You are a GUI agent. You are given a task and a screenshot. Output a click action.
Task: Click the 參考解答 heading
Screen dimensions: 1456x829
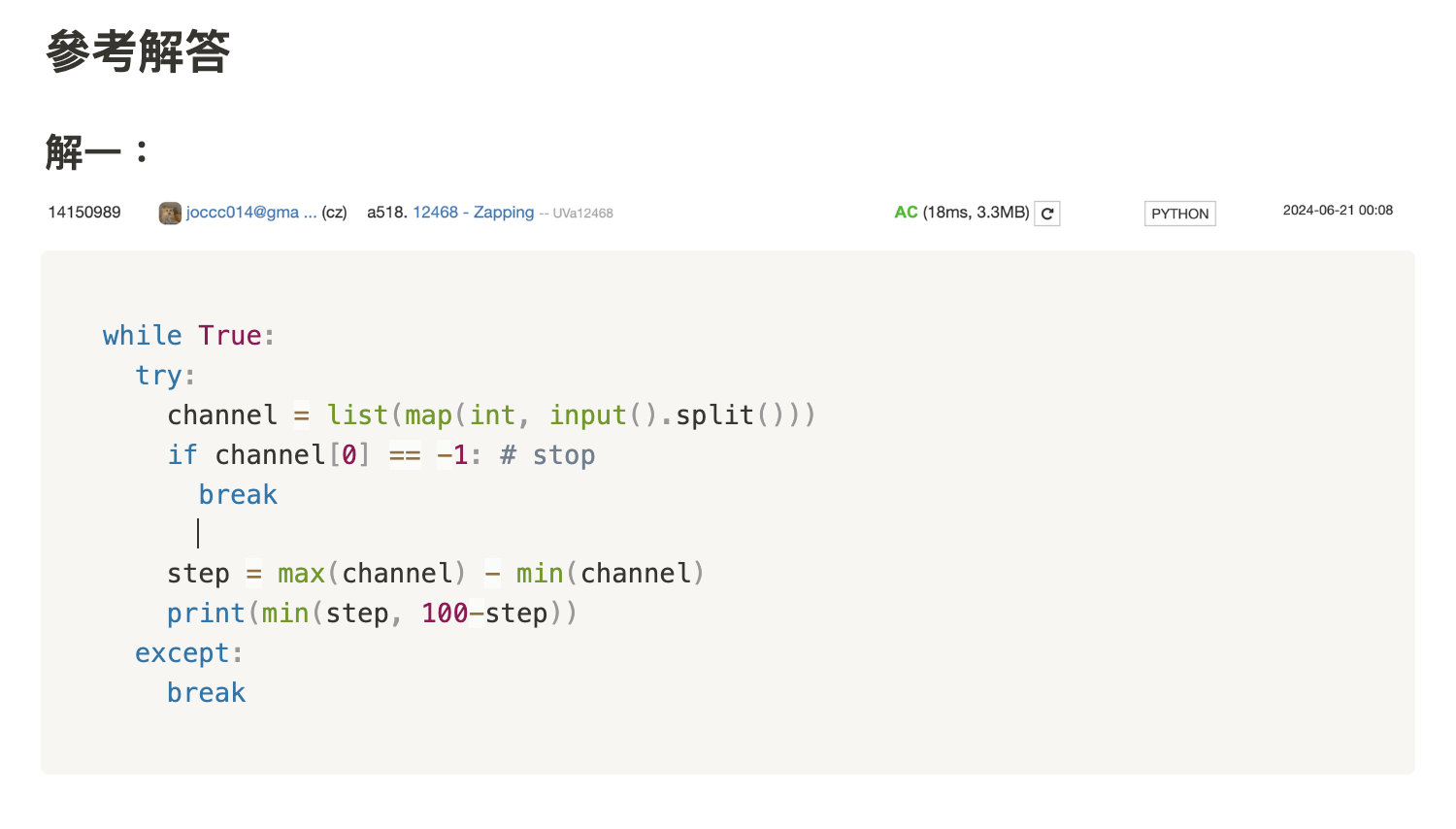138,51
